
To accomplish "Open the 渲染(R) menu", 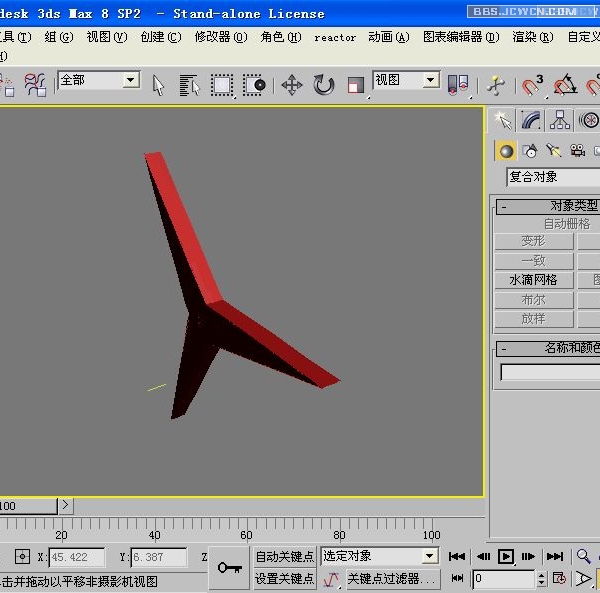I will (533, 37).
